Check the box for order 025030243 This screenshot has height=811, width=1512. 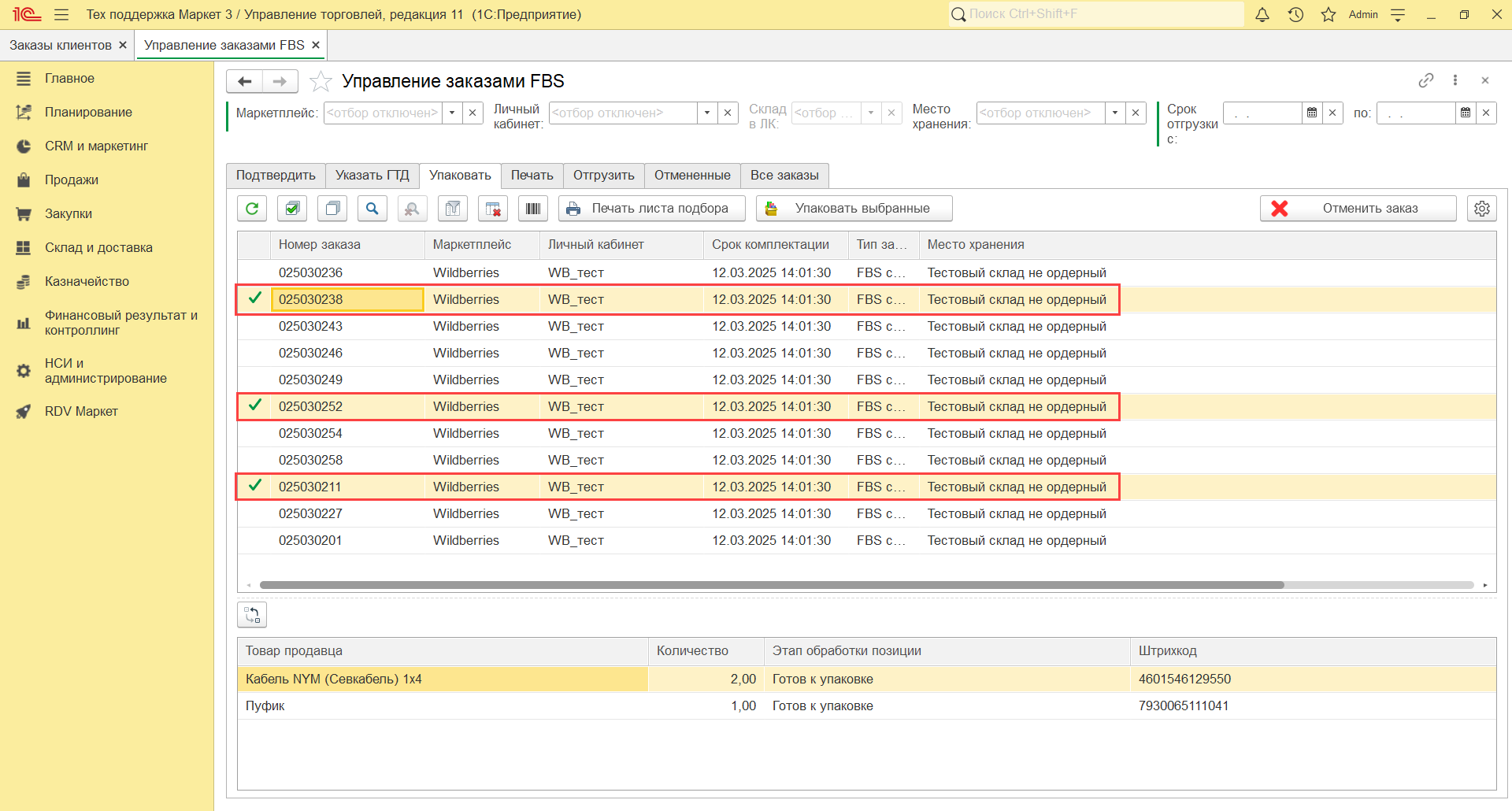tap(254, 326)
